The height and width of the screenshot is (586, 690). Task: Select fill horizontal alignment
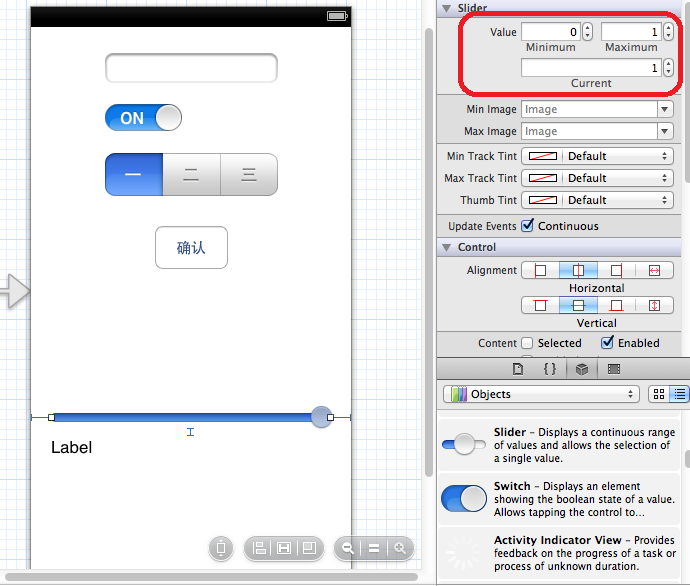click(654, 270)
